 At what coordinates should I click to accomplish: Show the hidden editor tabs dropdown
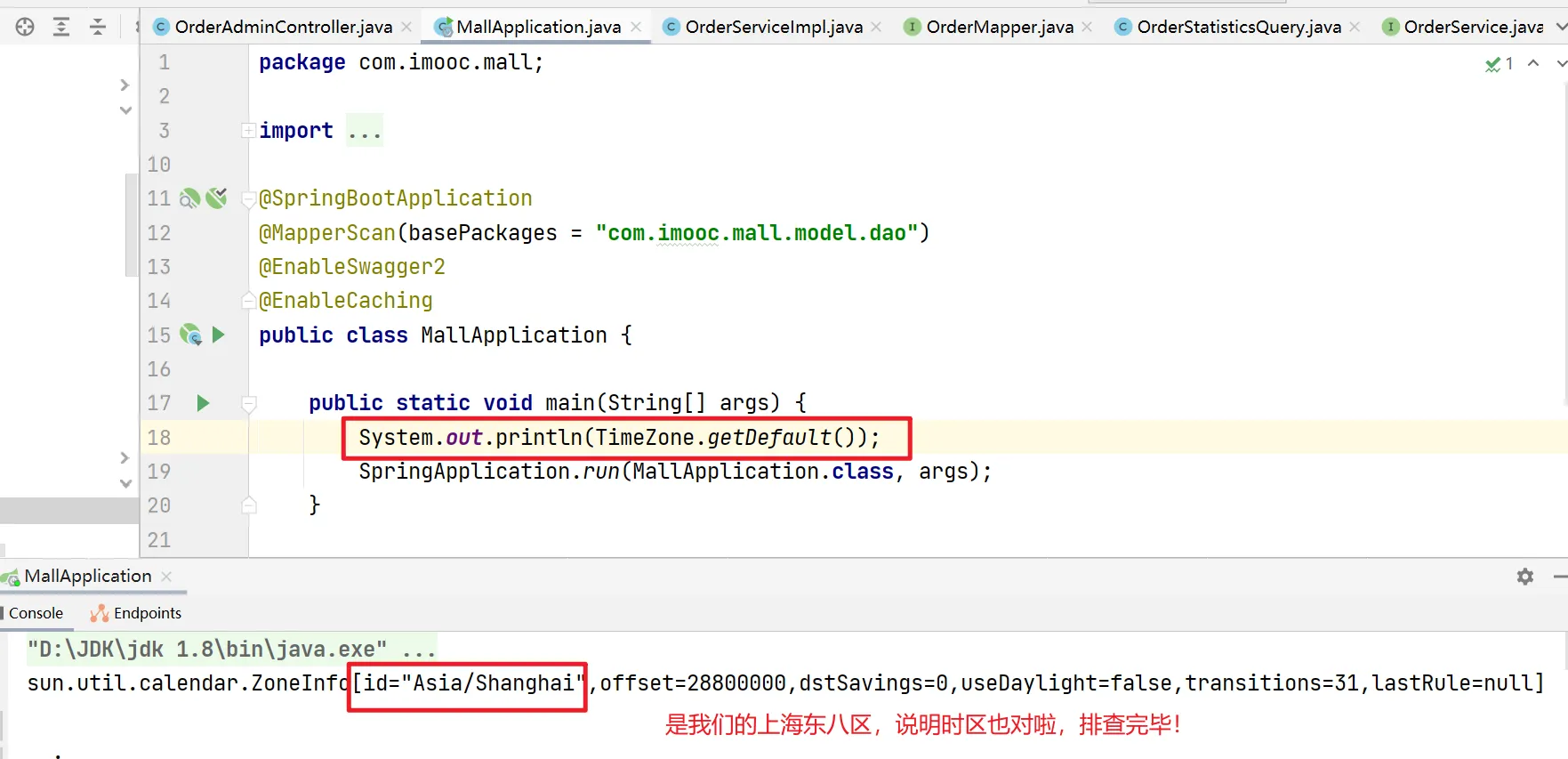click(x=1561, y=27)
